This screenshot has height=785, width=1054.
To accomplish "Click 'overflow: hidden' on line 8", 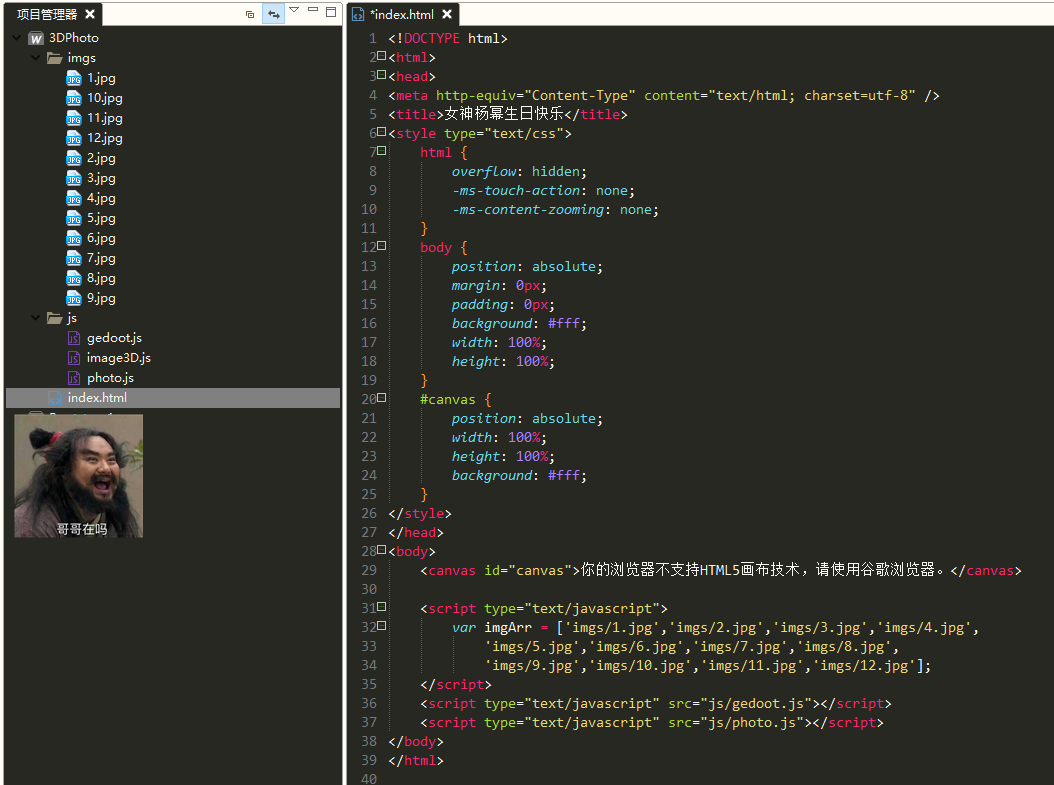I will [519, 172].
